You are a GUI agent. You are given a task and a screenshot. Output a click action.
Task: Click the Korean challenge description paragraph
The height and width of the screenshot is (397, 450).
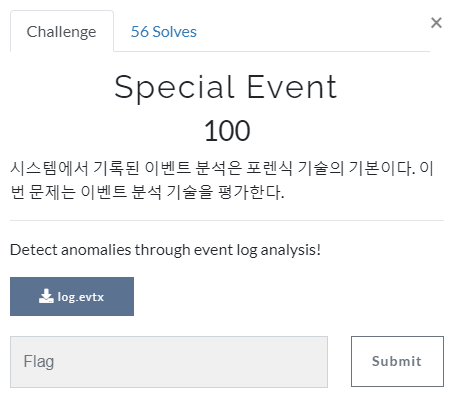point(222,180)
